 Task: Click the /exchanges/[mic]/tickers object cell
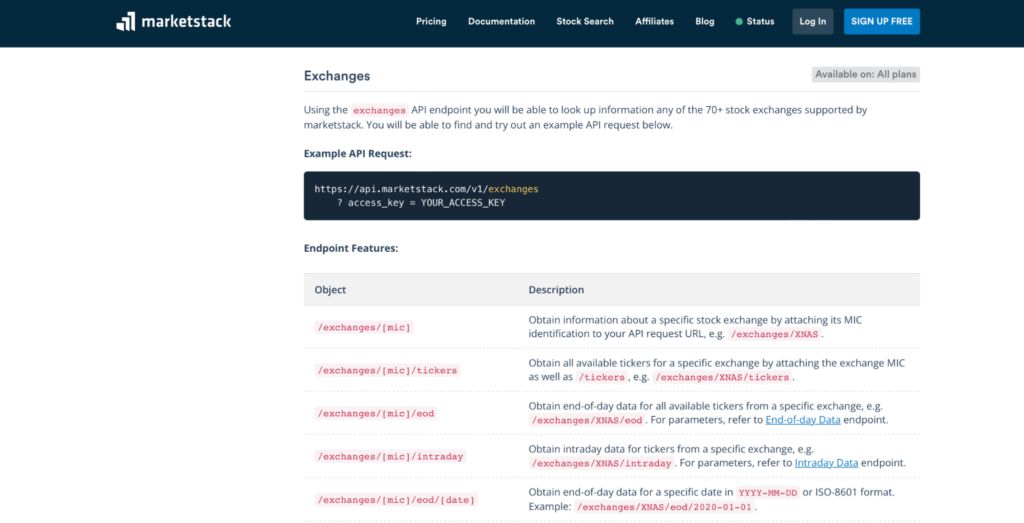pyautogui.click(x=387, y=370)
